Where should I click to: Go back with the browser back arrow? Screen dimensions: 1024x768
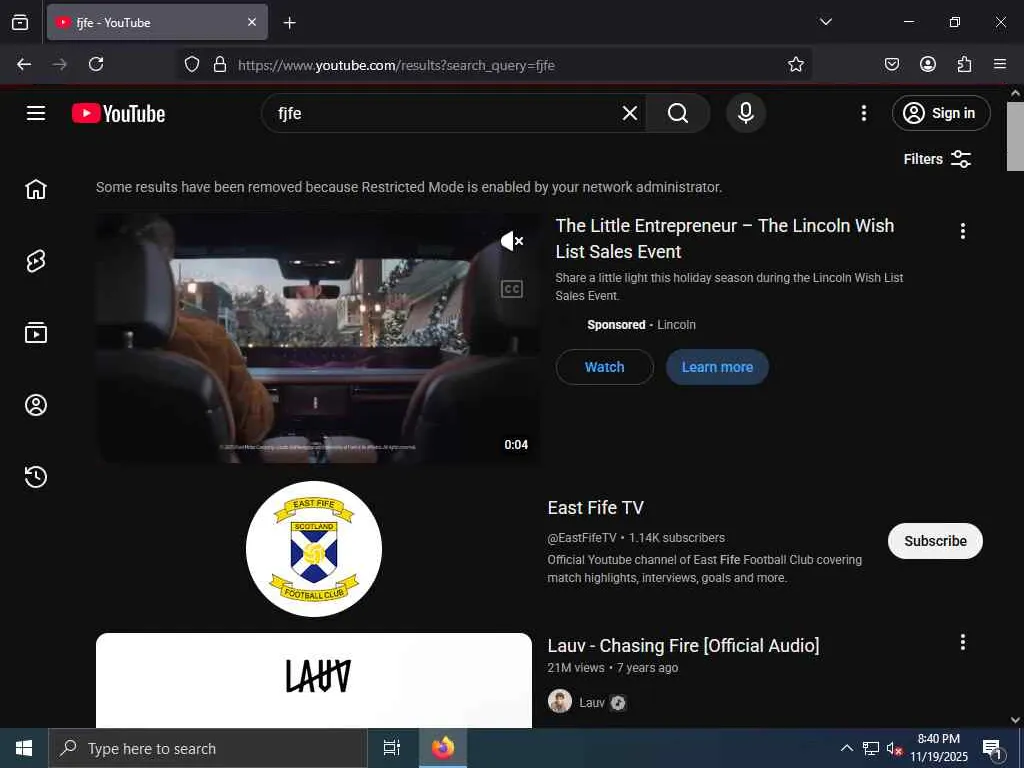(x=24, y=64)
